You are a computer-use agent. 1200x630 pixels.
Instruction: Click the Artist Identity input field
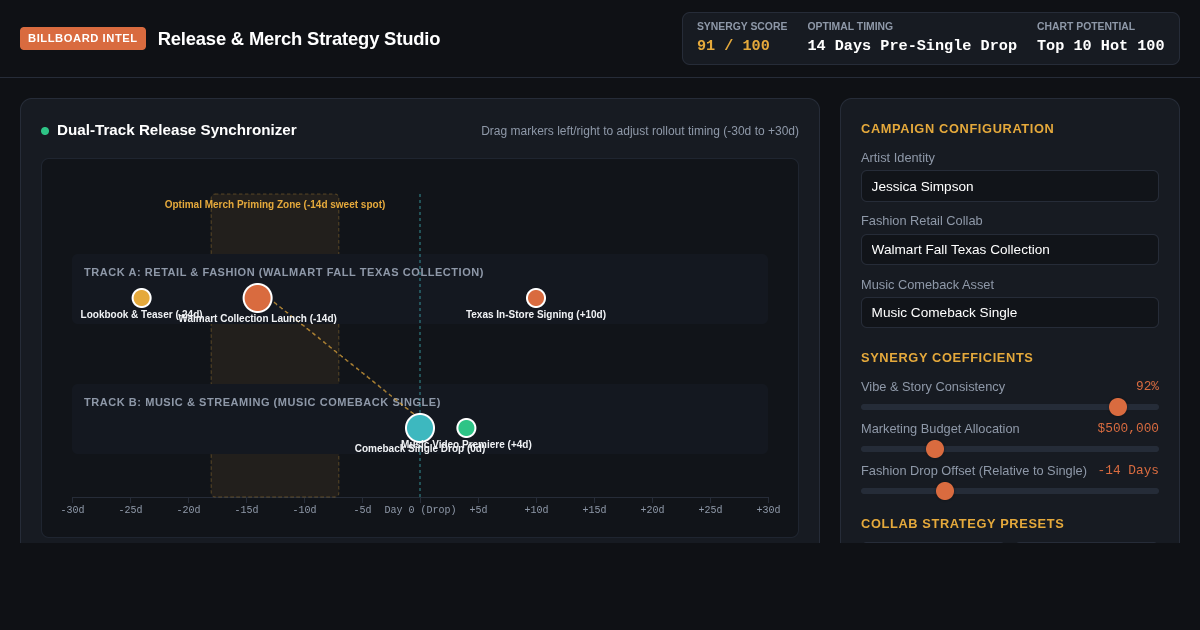click(1010, 186)
